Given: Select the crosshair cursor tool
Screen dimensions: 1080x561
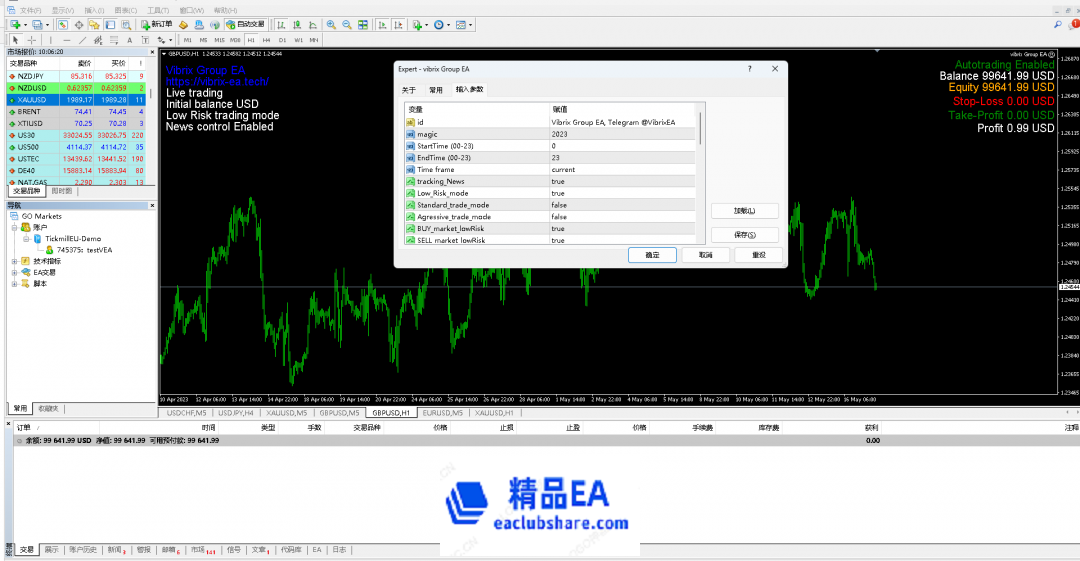Looking at the screenshot, I should click(31, 40).
